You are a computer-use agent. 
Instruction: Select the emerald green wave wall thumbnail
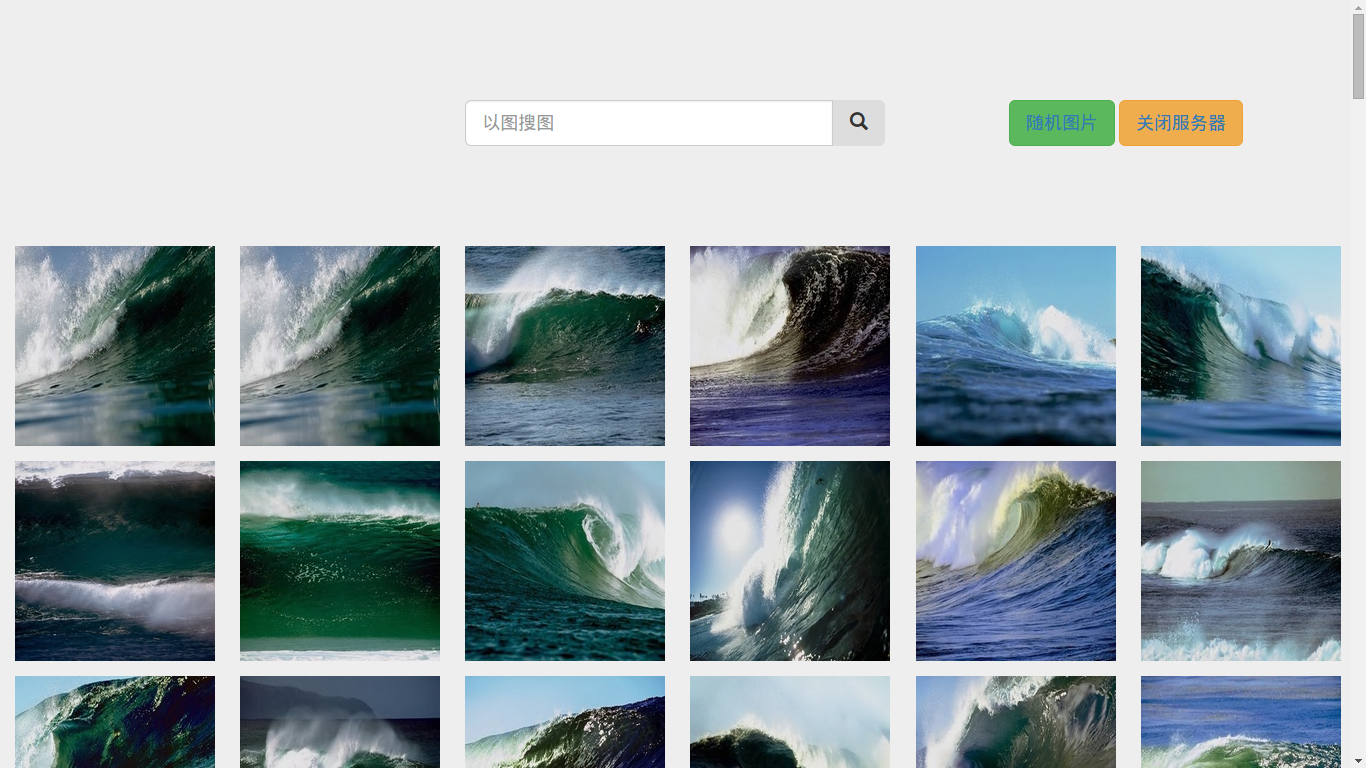click(x=339, y=560)
